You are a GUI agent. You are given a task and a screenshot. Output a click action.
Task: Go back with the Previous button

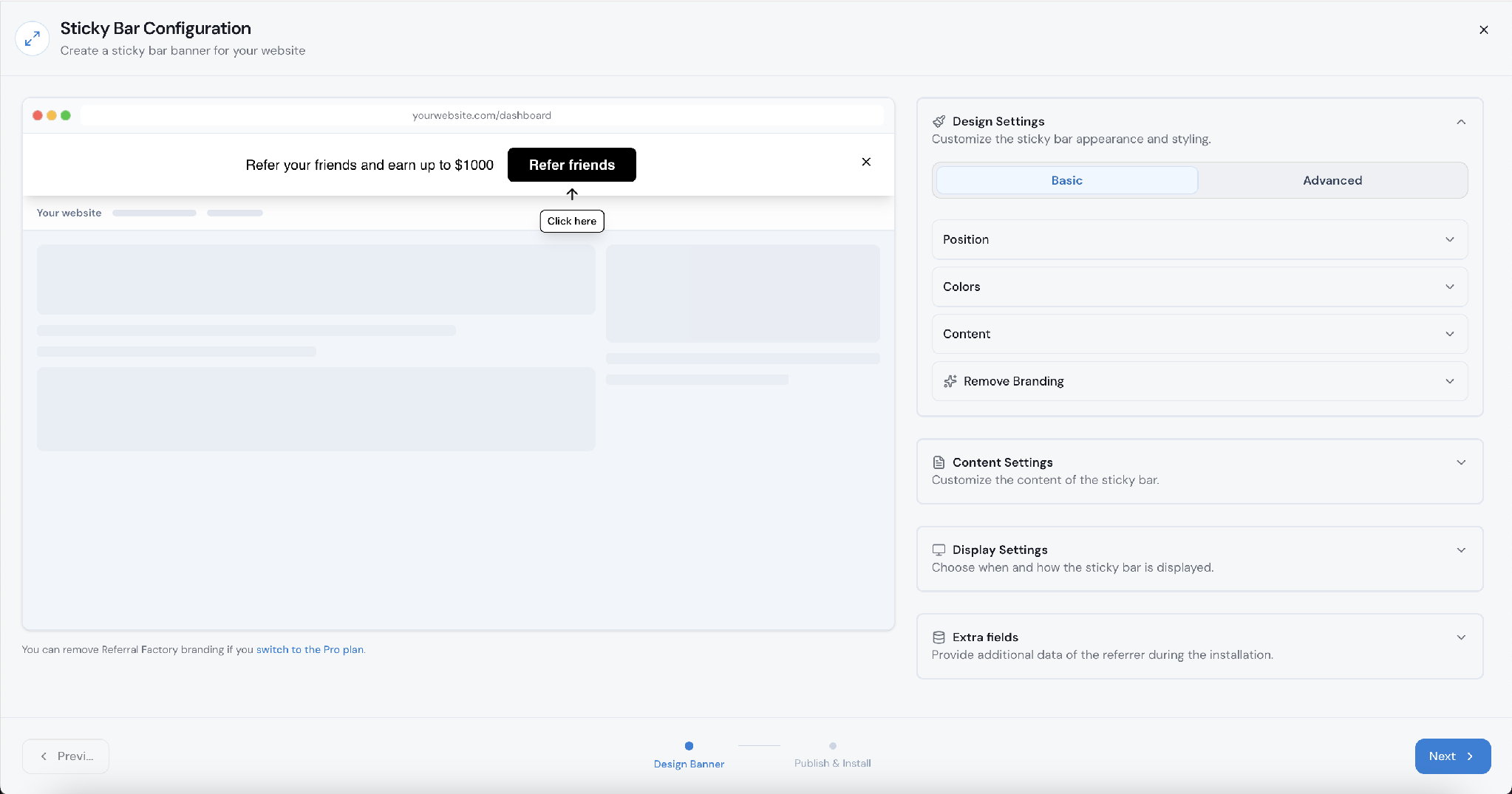point(66,756)
